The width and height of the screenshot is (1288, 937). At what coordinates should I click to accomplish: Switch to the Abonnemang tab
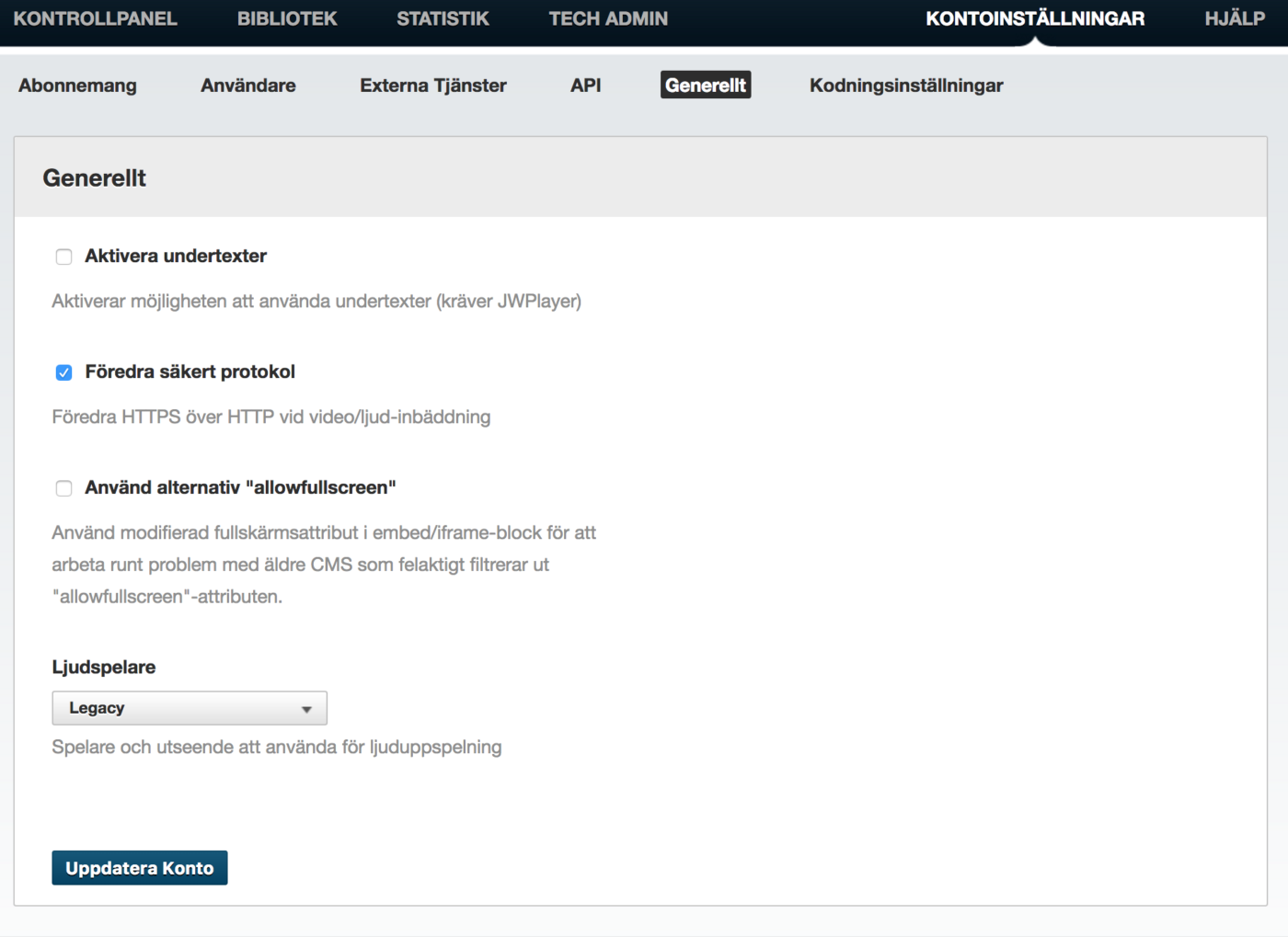click(77, 86)
